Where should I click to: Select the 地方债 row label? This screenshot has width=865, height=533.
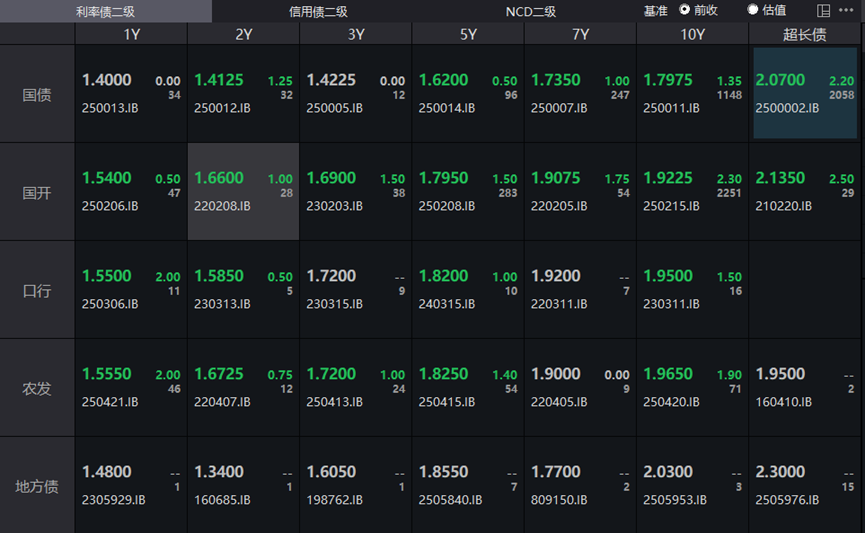click(37, 487)
